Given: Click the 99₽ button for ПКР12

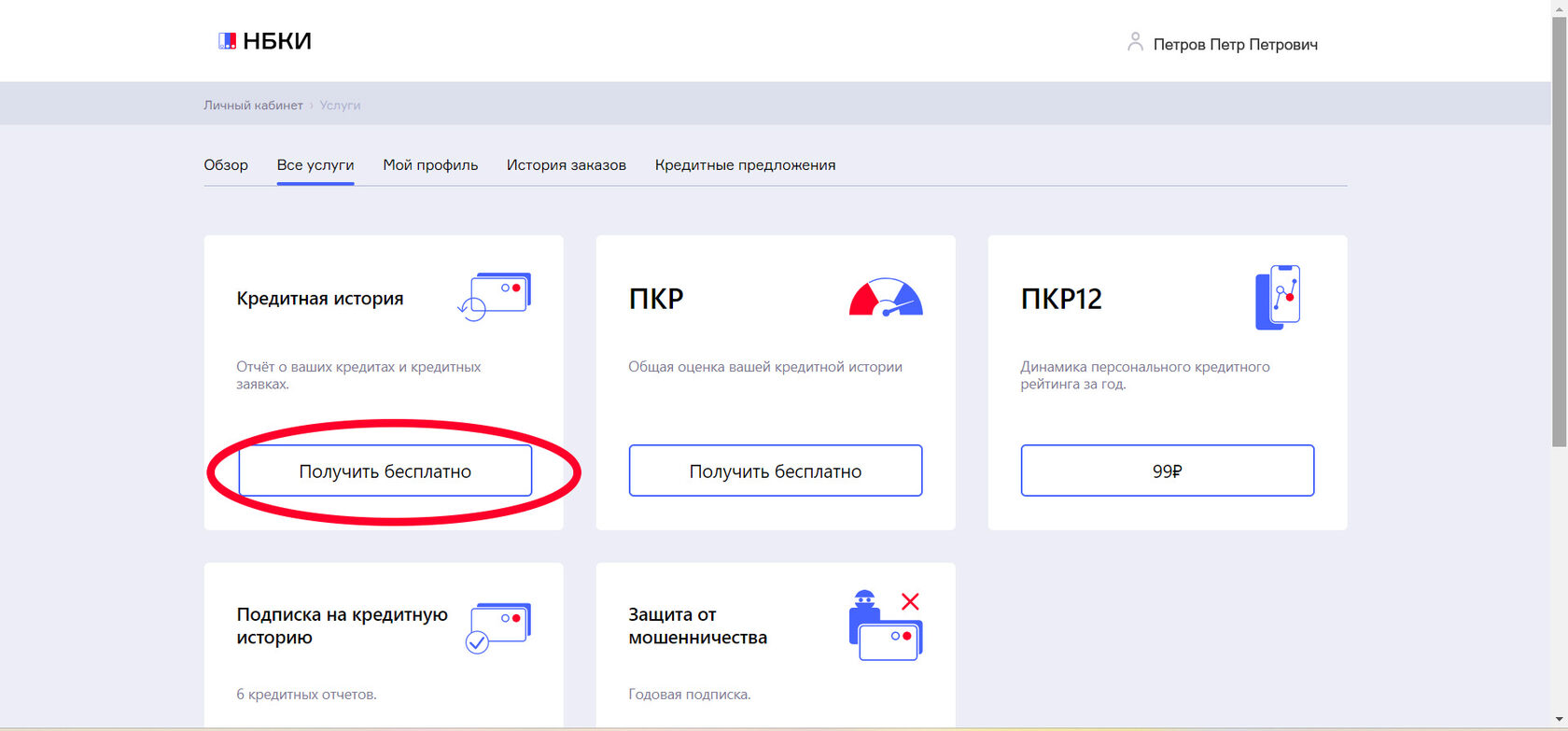Looking at the screenshot, I should 1168,471.
